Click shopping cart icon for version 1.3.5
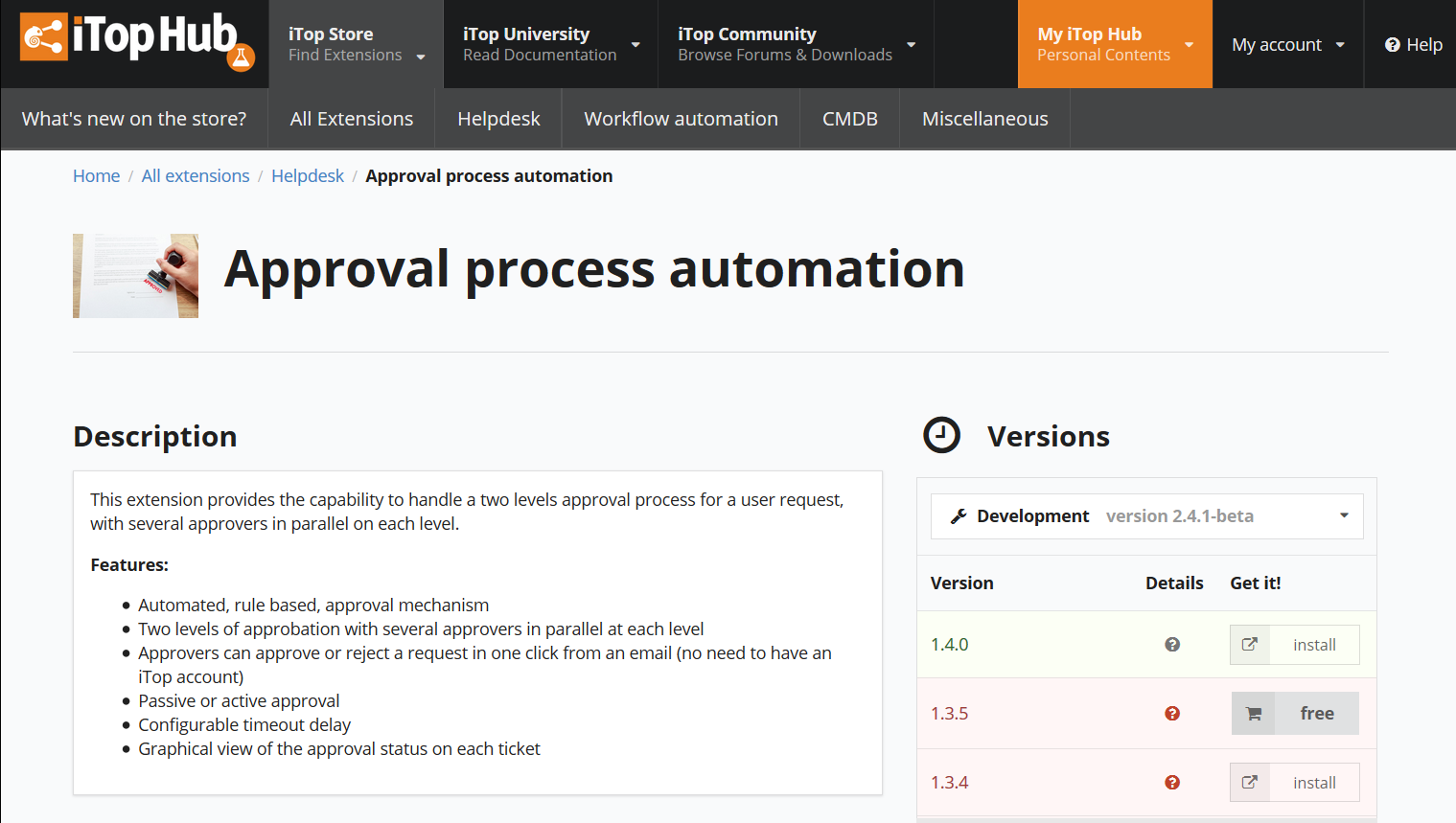 1253,714
